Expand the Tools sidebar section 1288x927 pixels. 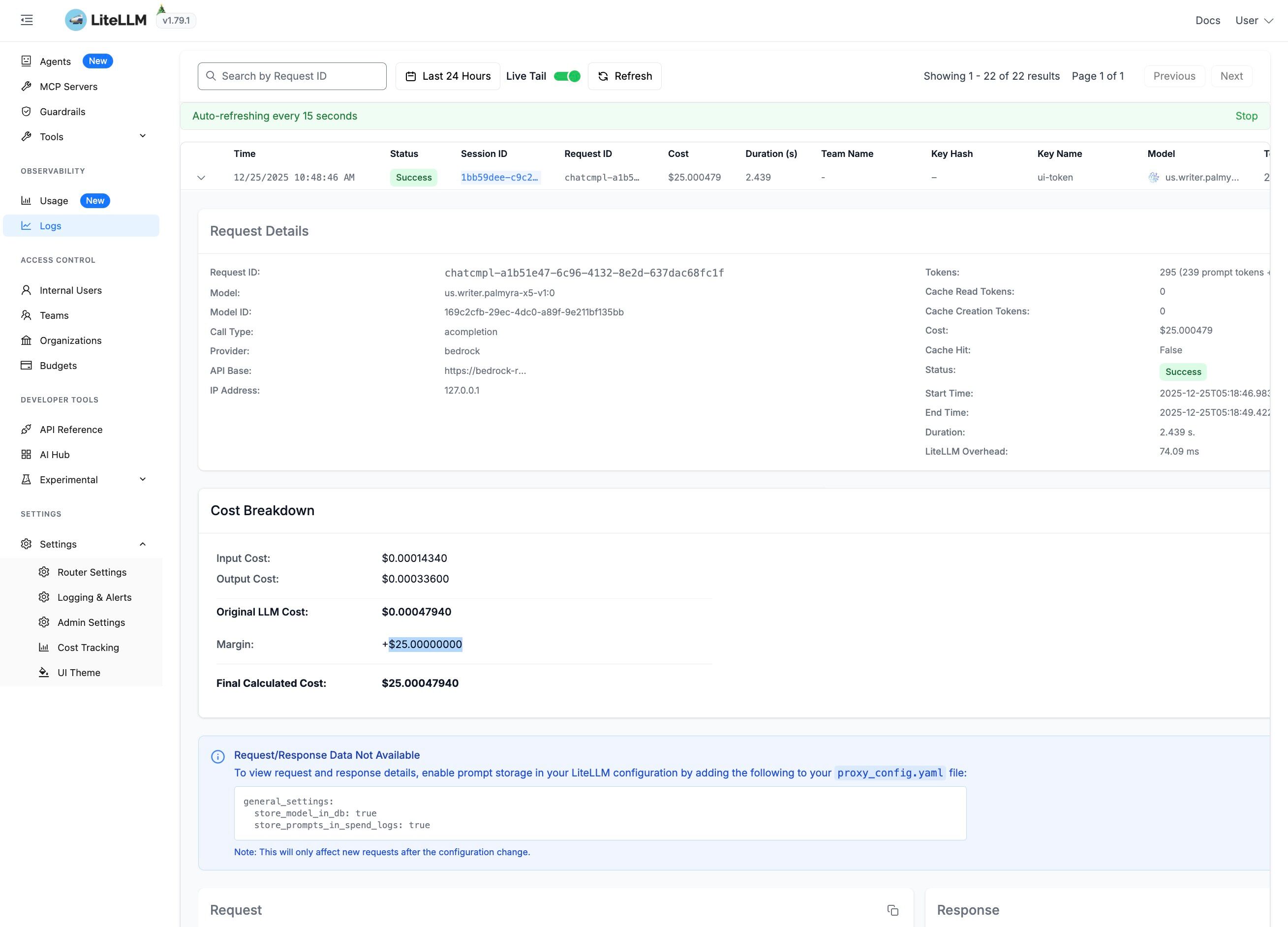click(x=143, y=136)
